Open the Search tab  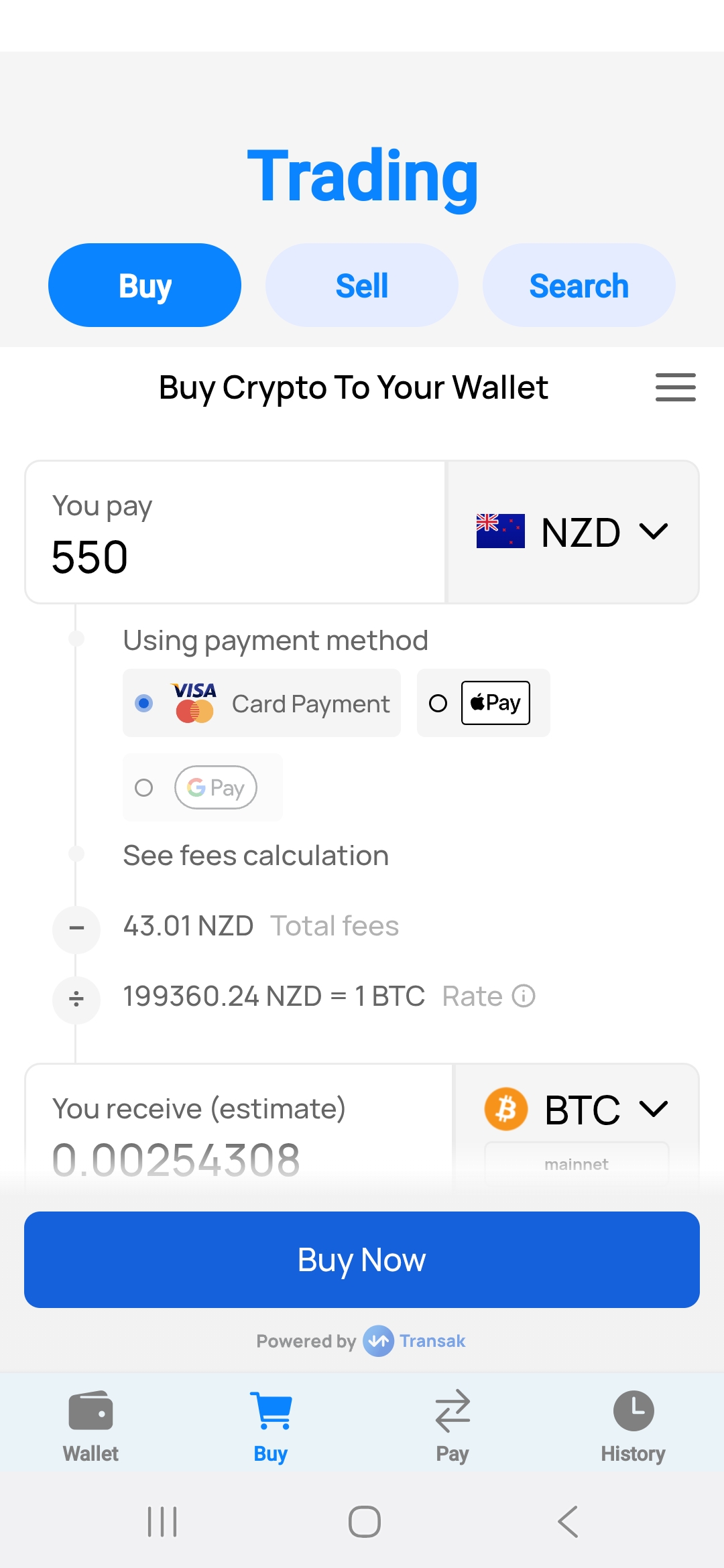pos(579,284)
